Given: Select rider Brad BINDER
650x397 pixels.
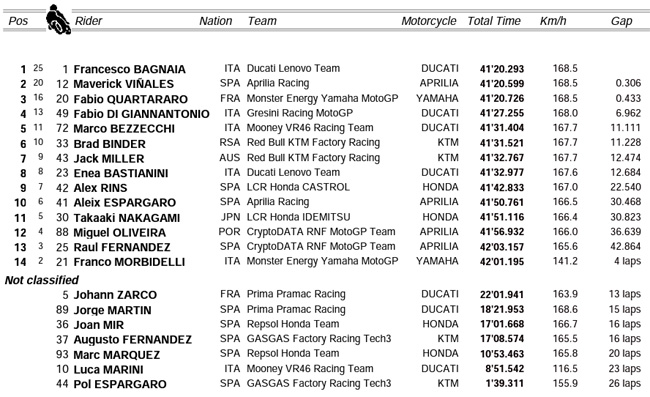Looking at the screenshot, I should pyautogui.click(x=109, y=144).
